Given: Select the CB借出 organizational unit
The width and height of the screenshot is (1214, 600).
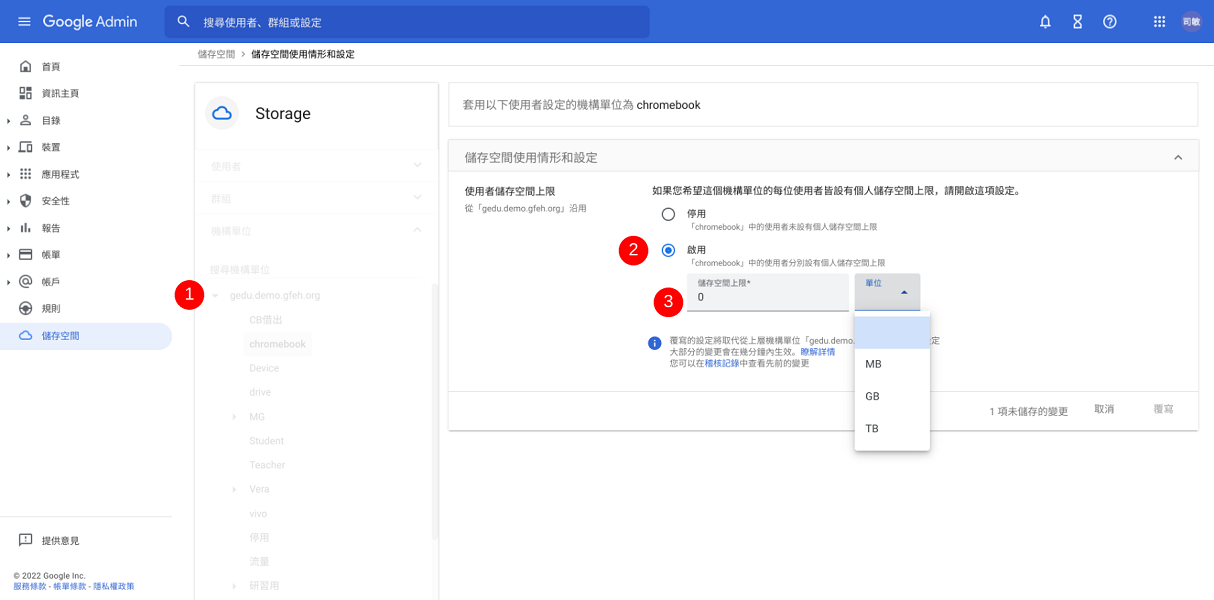Looking at the screenshot, I should pyautogui.click(x=266, y=320).
